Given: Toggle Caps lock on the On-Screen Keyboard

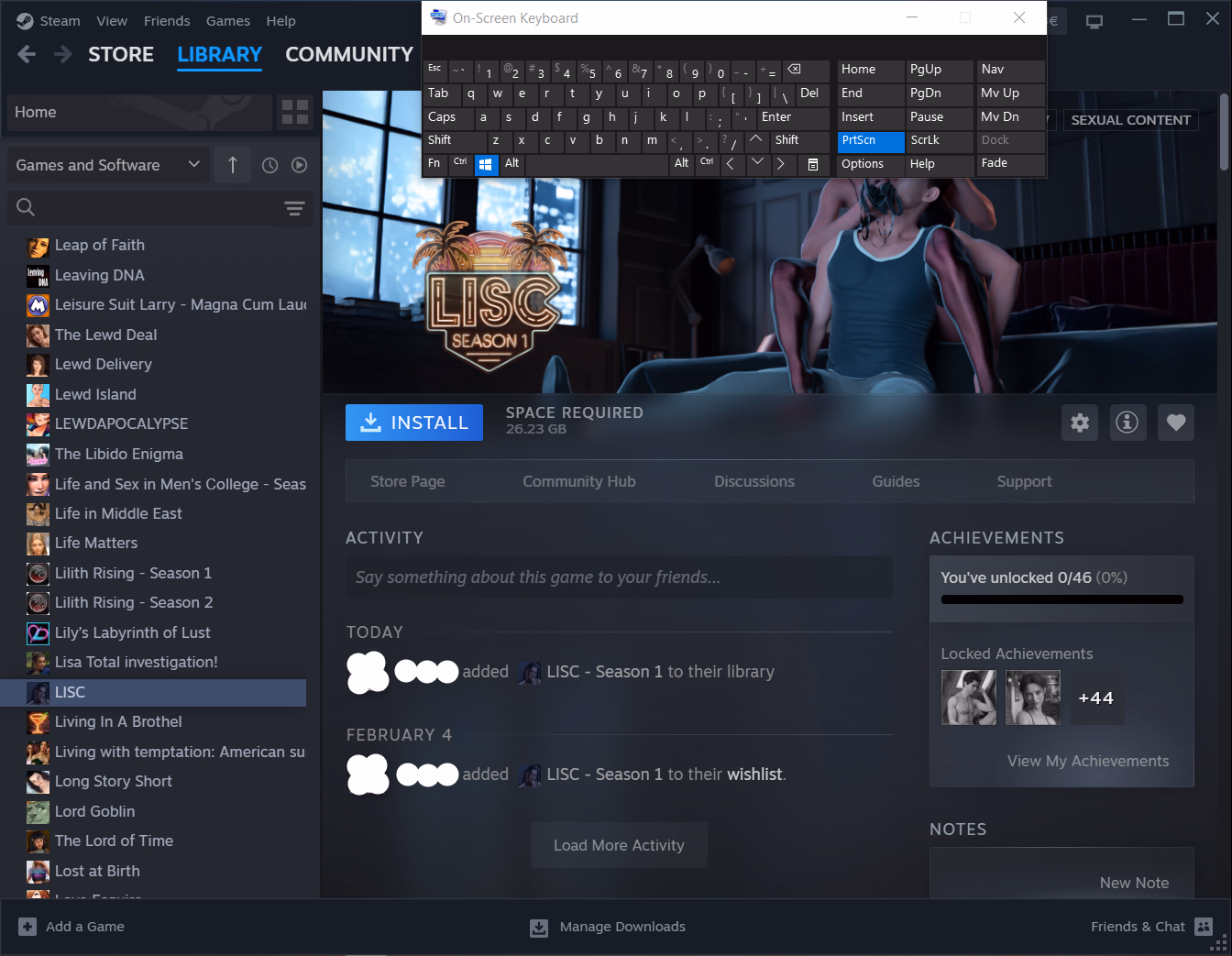Looking at the screenshot, I should [448, 118].
